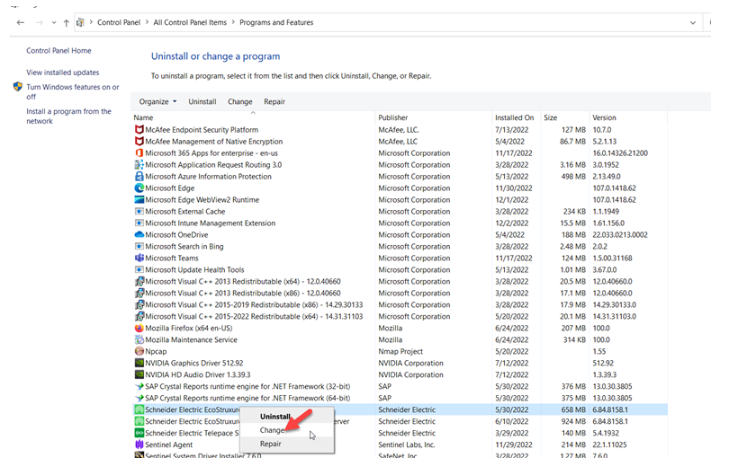Click the shield icon beside Windows features

click(18, 87)
